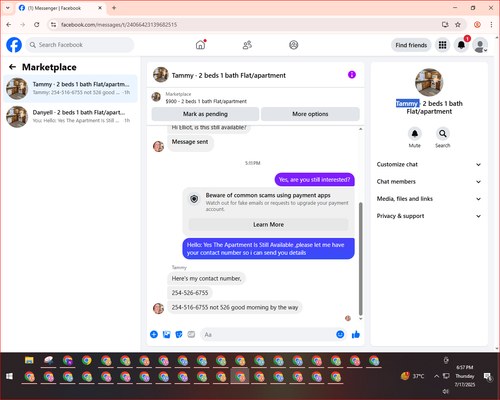Click the Search Facebook field
Screen dimensions: 500x400
[80, 45]
